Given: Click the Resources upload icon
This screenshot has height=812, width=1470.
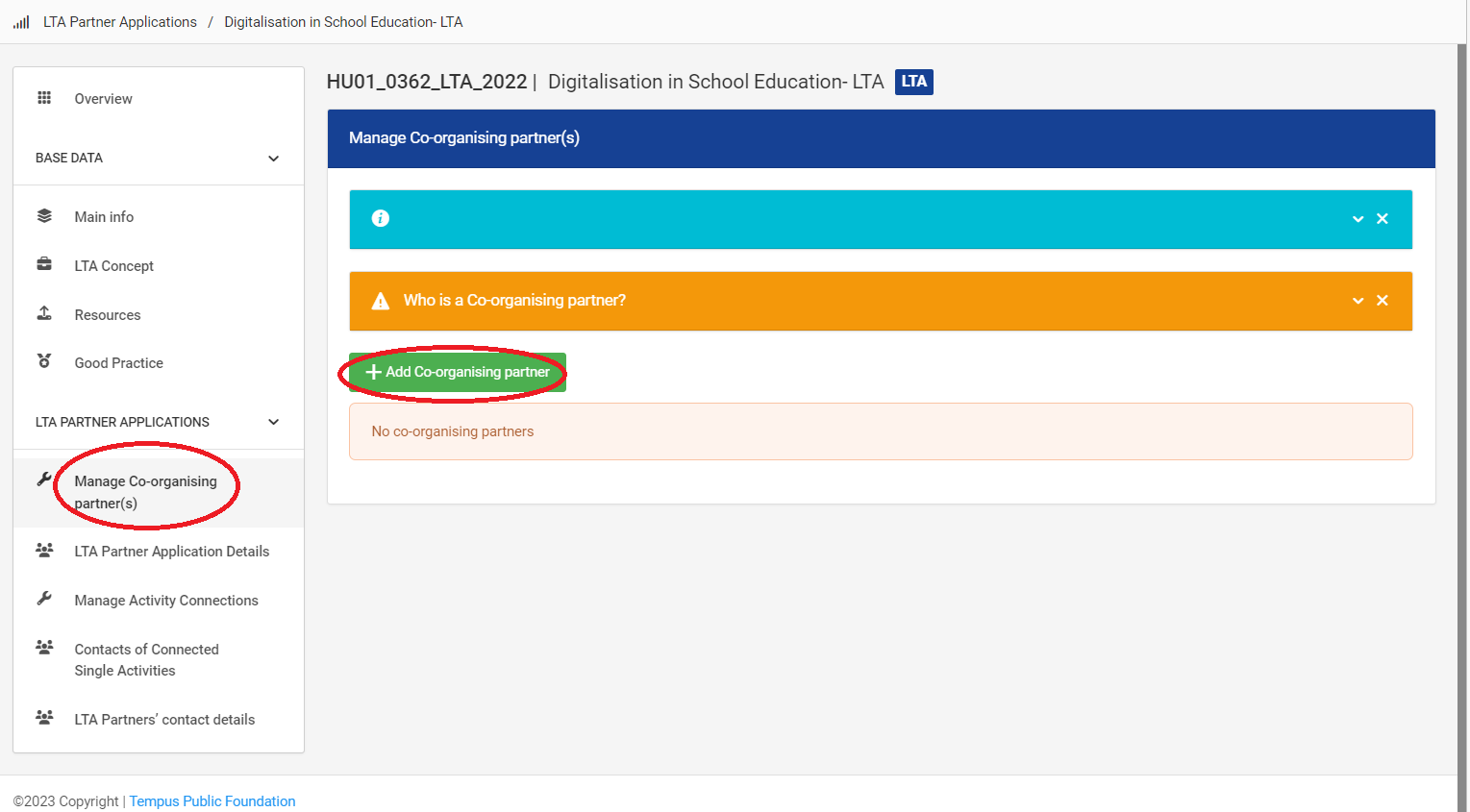Looking at the screenshot, I should pos(44,313).
